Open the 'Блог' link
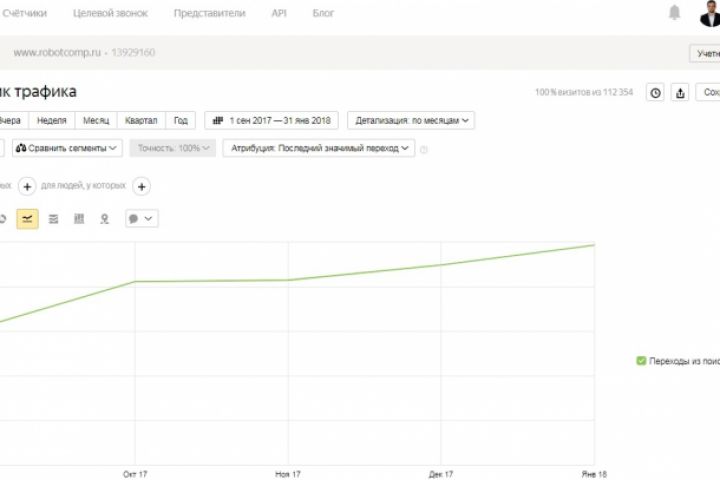This screenshot has height=480, width=720. pyautogui.click(x=323, y=14)
